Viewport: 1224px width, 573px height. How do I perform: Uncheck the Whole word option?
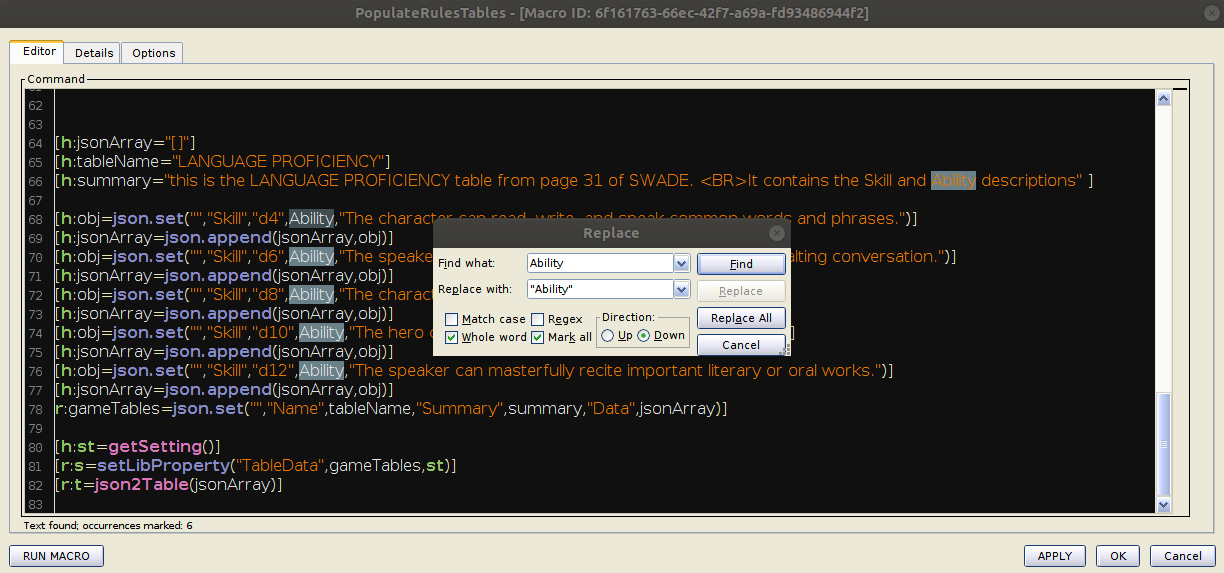click(x=452, y=337)
